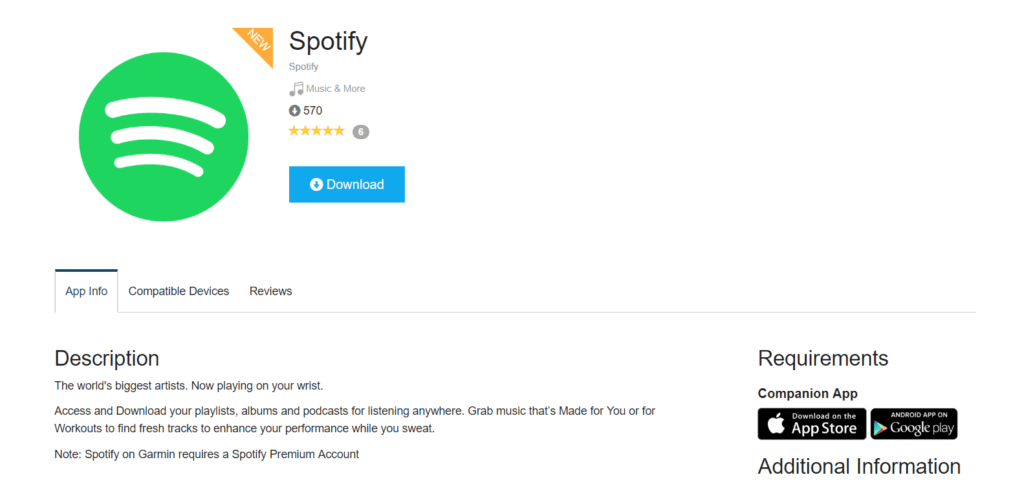Open the Download on the App Store badge
Image resolution: width=1024 pixels, height=486 pixels.
[812, 424]
